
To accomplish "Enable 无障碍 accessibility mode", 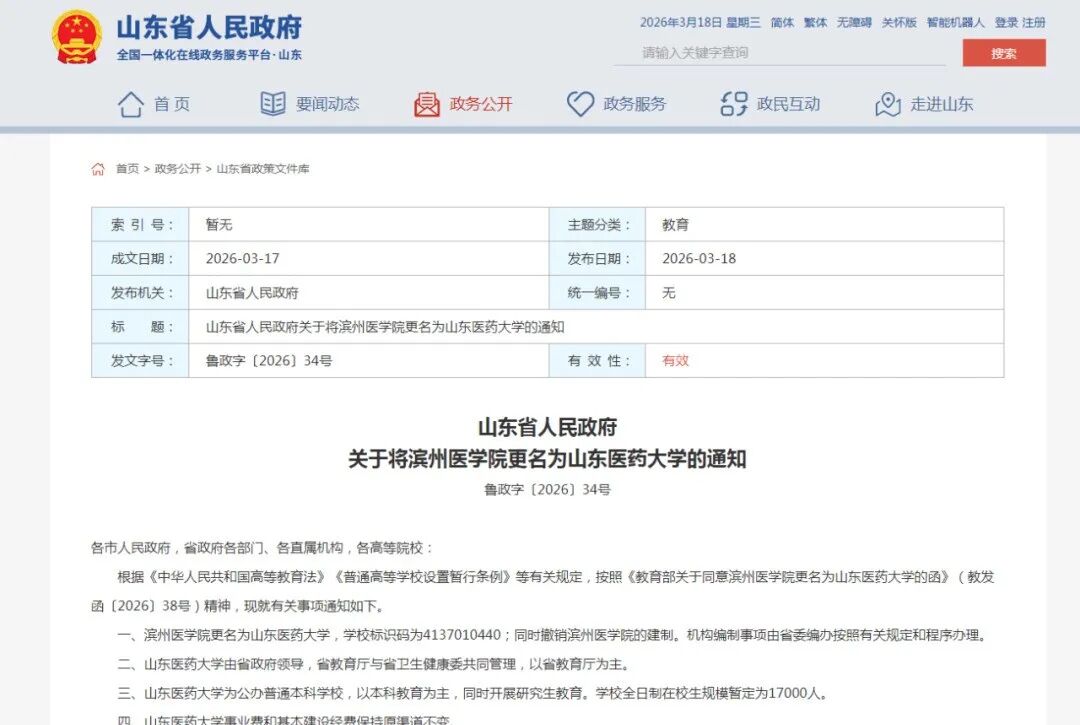I will (x=854, y=22).
